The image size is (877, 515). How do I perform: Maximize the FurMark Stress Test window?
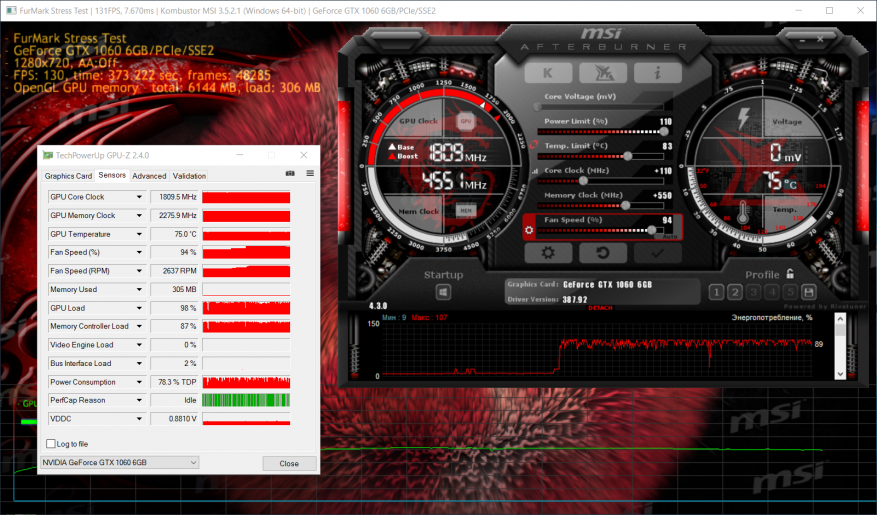[x=829, y=11]
